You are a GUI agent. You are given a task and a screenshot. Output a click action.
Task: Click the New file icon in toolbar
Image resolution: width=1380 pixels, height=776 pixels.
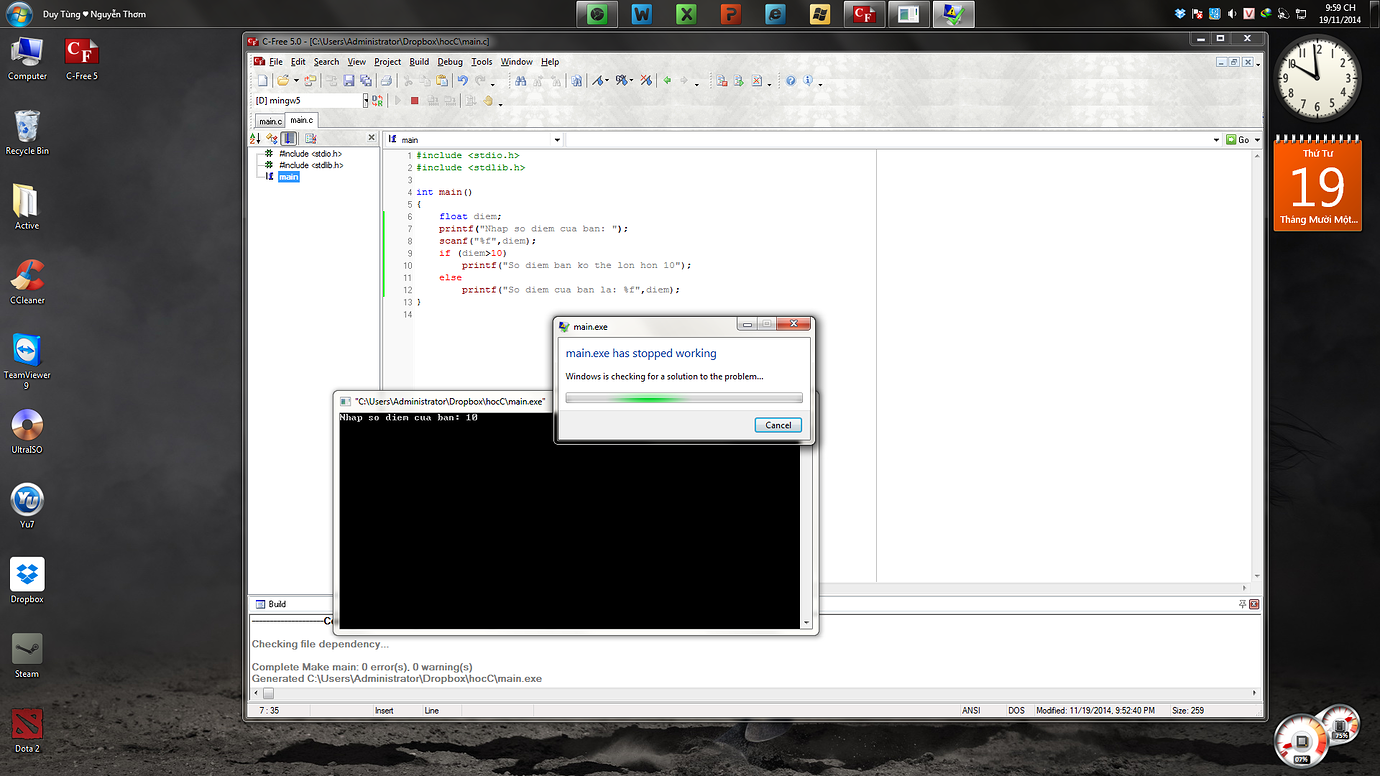click(262, 81)
